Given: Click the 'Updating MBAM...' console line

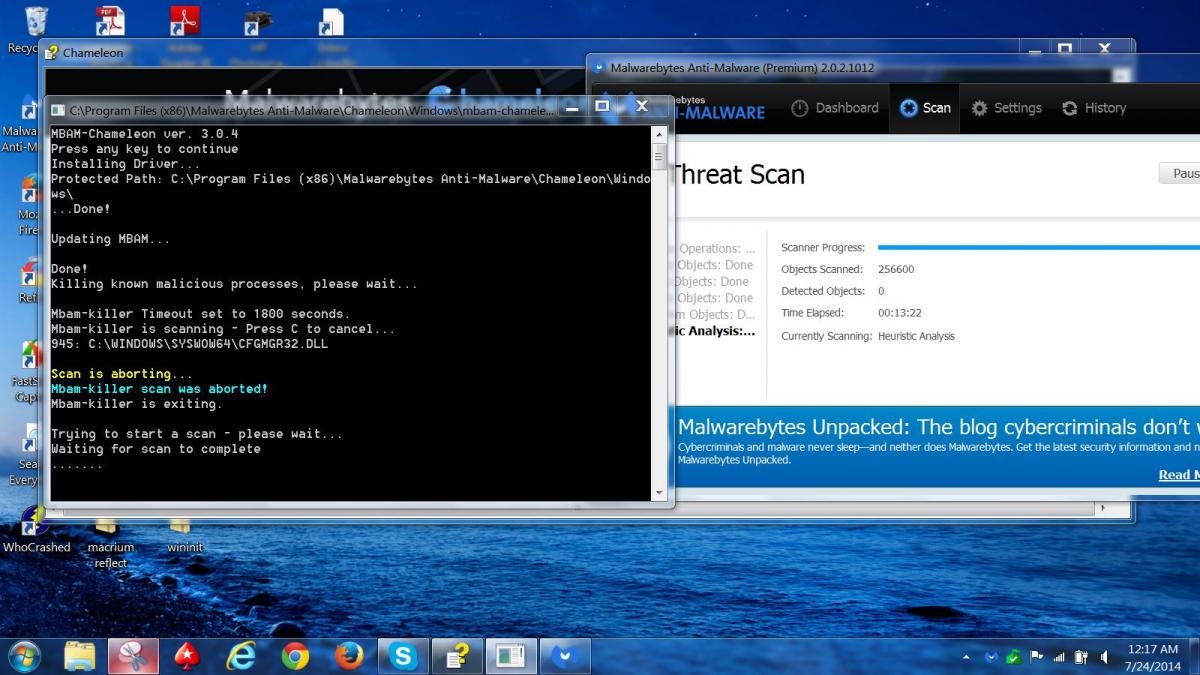Looking at the screenshot, I should pyautogui.click(x=111, y=239).
